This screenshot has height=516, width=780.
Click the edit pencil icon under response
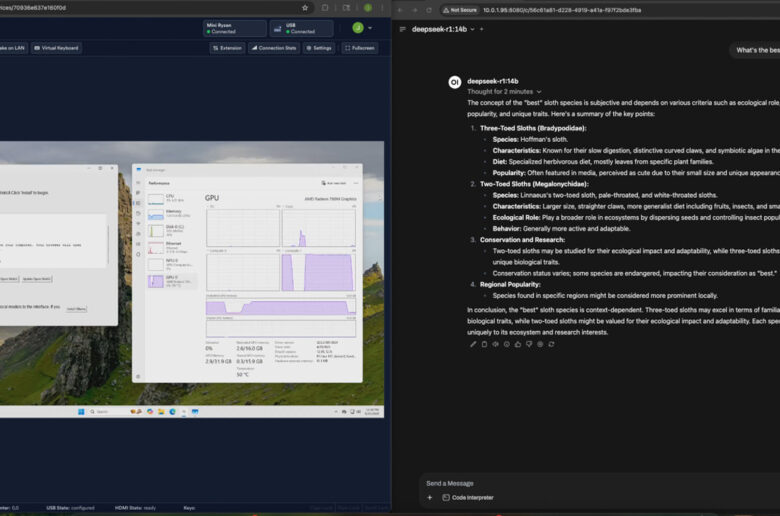[x=473, y=344]
